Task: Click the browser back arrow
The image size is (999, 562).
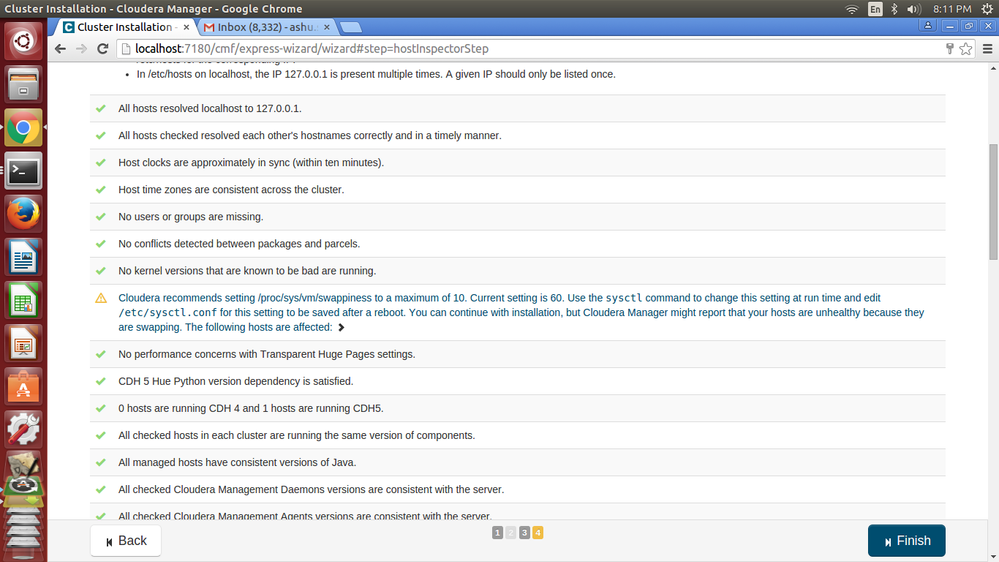Action: click(x=61, y=49)
